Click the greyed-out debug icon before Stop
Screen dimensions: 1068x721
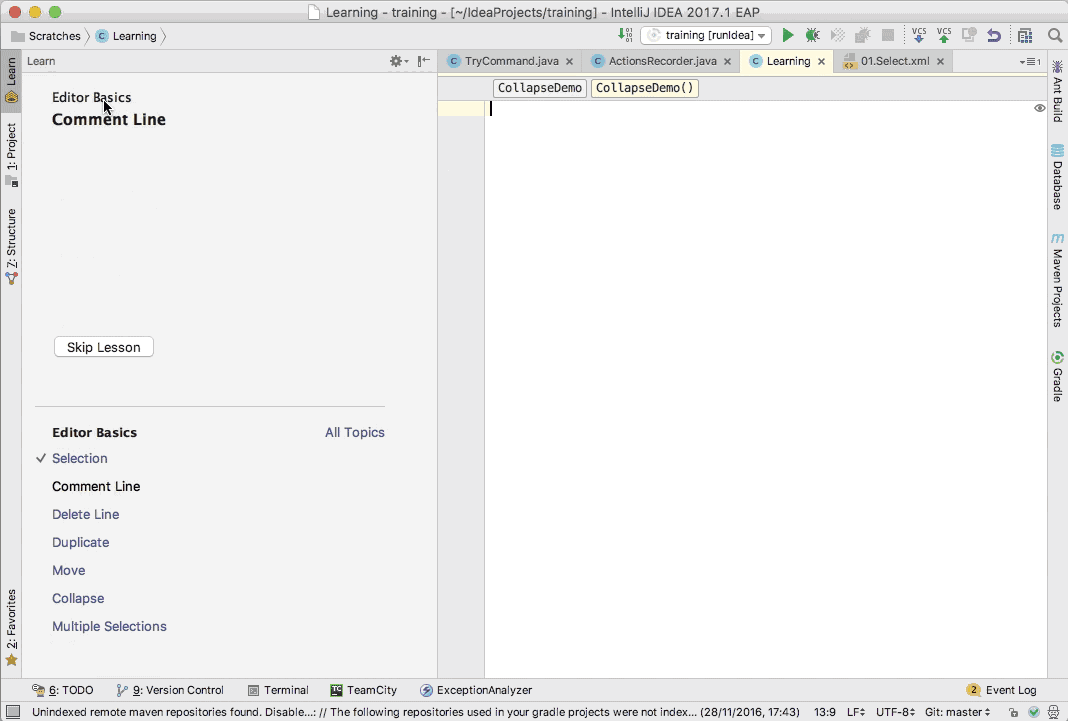[863, 35]
